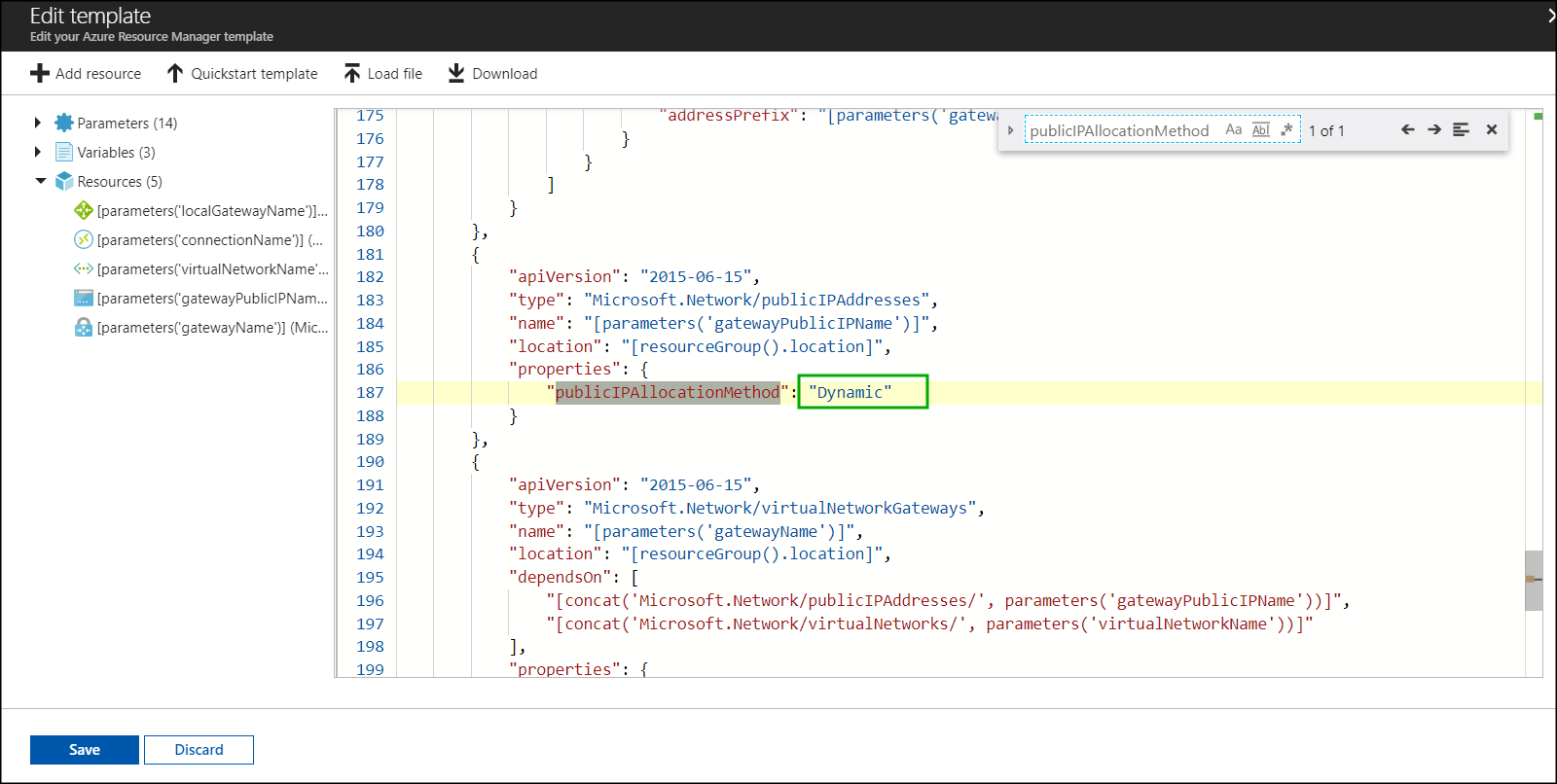Click "[resourceGroup().location]" on line 185

(751, 346)
